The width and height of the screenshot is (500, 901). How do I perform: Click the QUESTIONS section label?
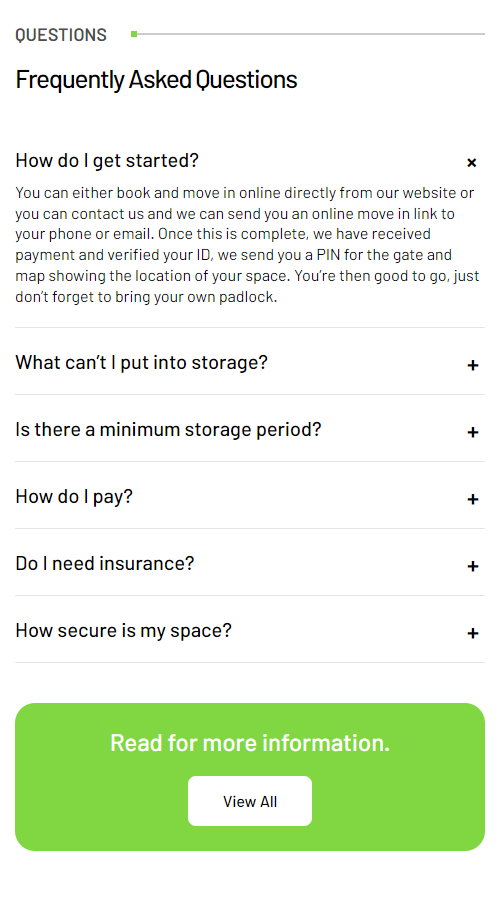[61, 35]
